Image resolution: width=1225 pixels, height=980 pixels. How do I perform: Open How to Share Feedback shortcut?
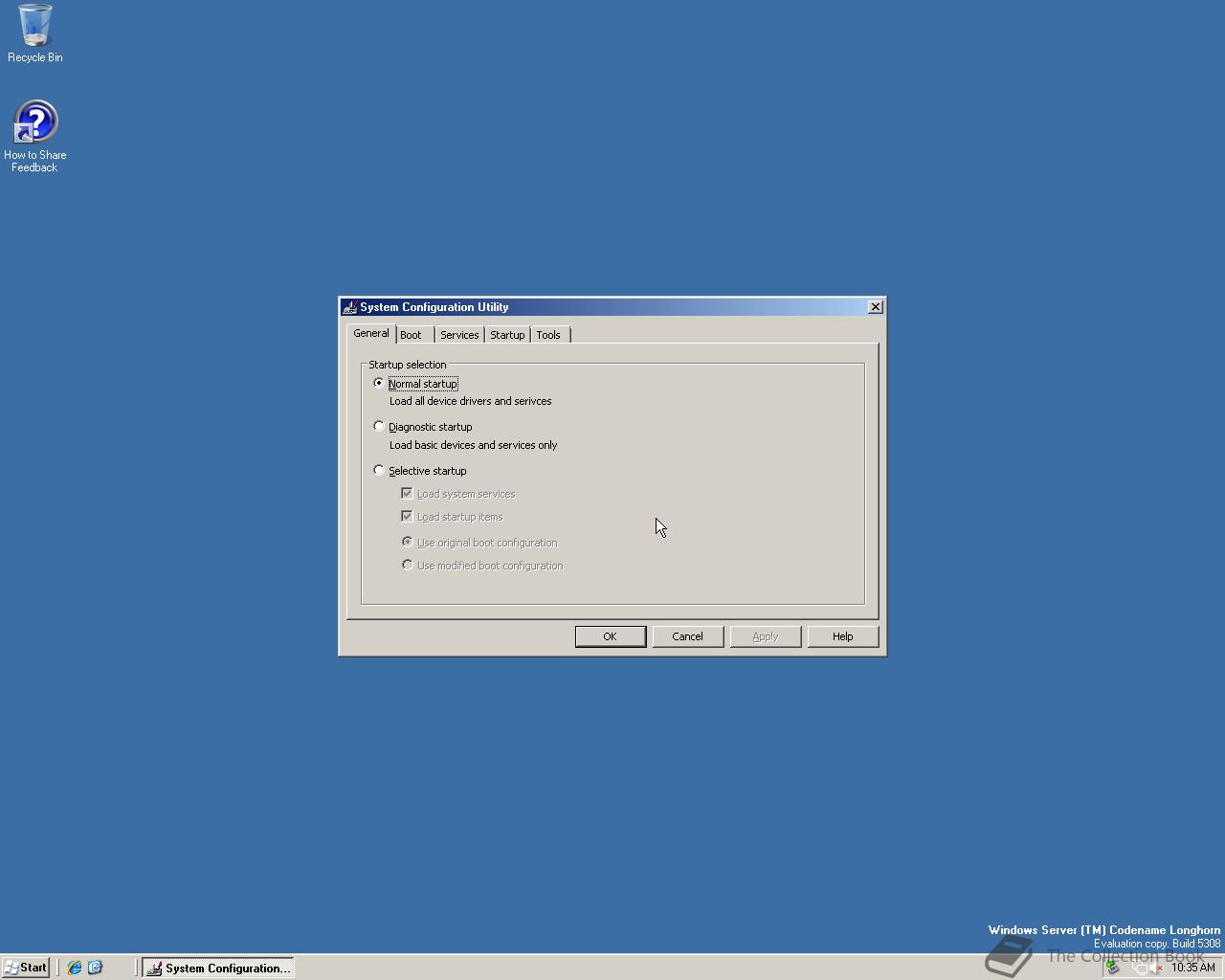tap(35, 137)
